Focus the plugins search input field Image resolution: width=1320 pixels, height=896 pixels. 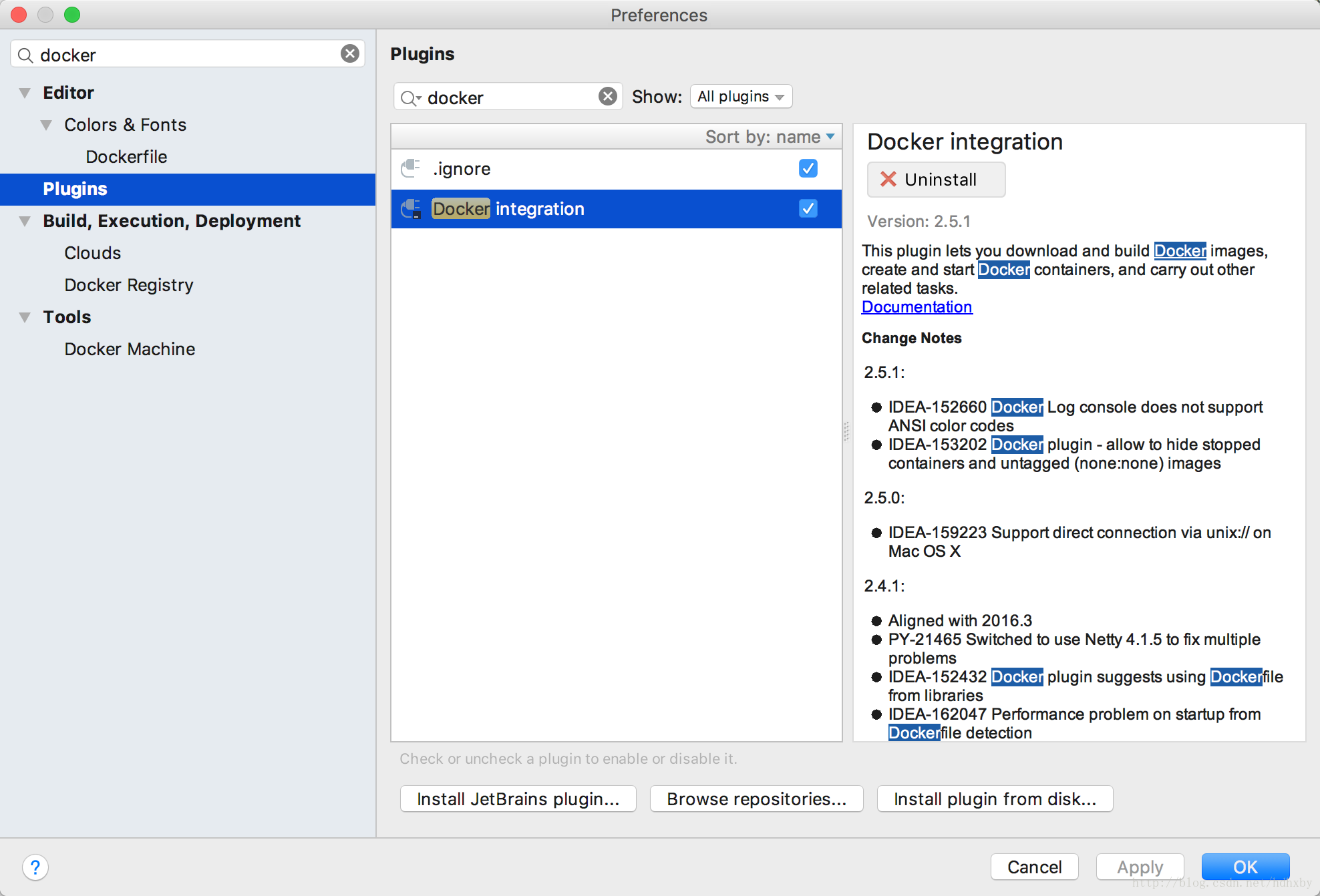pos(508,97)
